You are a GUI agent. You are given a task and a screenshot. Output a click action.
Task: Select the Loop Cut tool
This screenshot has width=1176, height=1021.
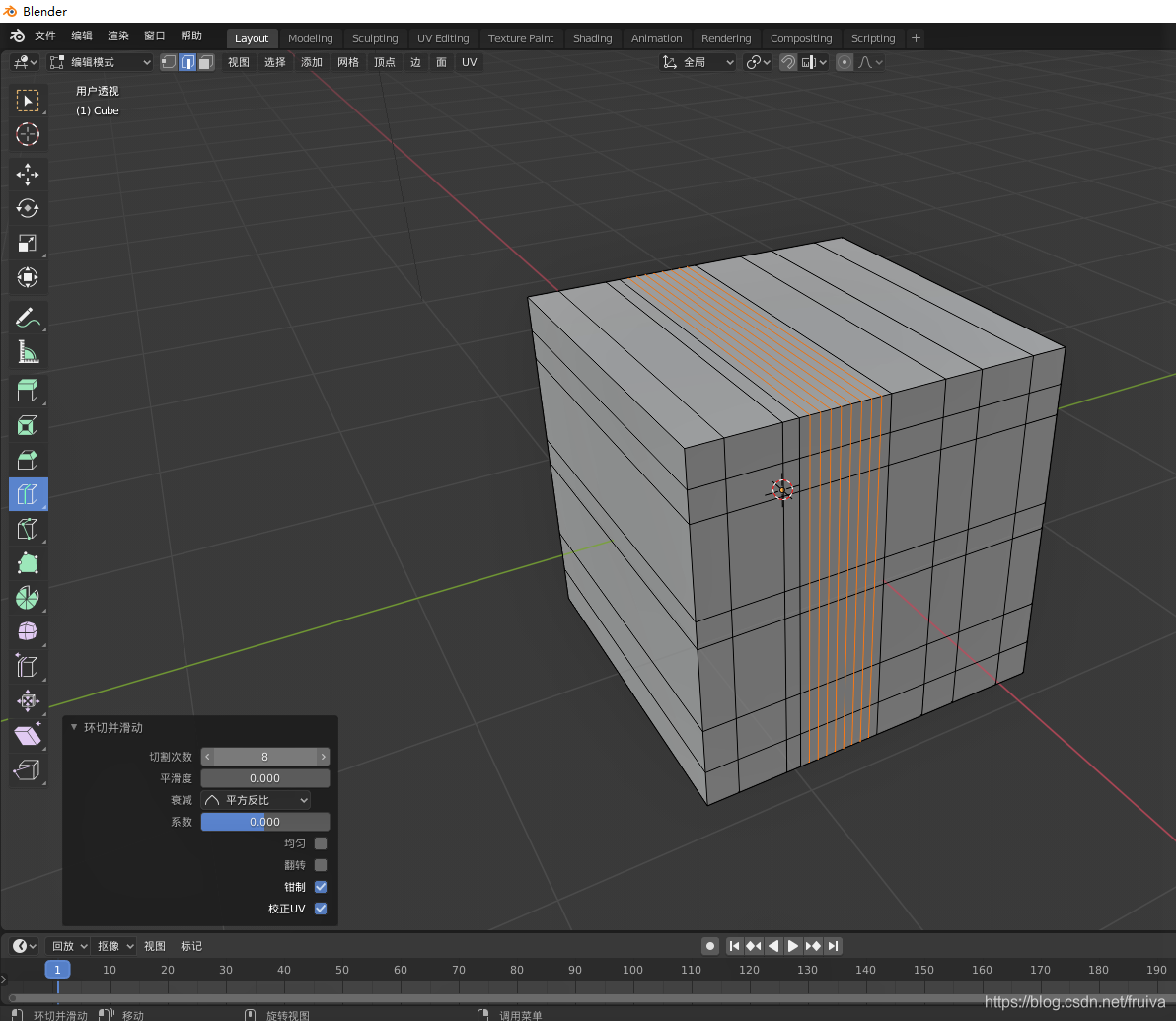pyautogui.click(x=28, y=493)
